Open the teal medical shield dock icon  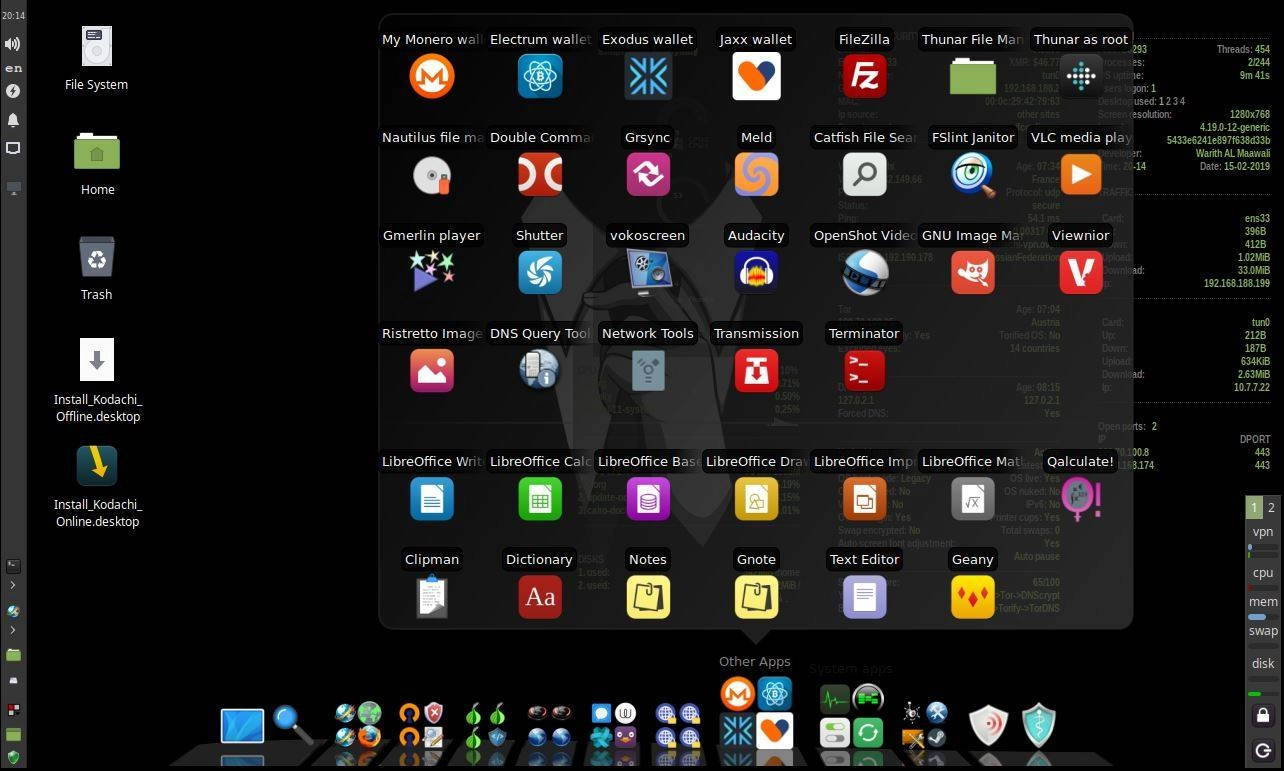[1040, 725]
